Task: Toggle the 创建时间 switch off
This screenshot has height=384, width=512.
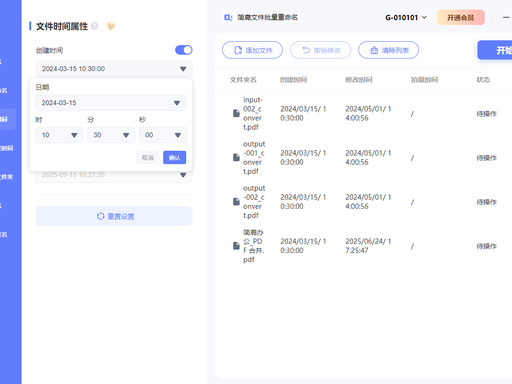Action: pyautogui.click(x=184, y=50)
